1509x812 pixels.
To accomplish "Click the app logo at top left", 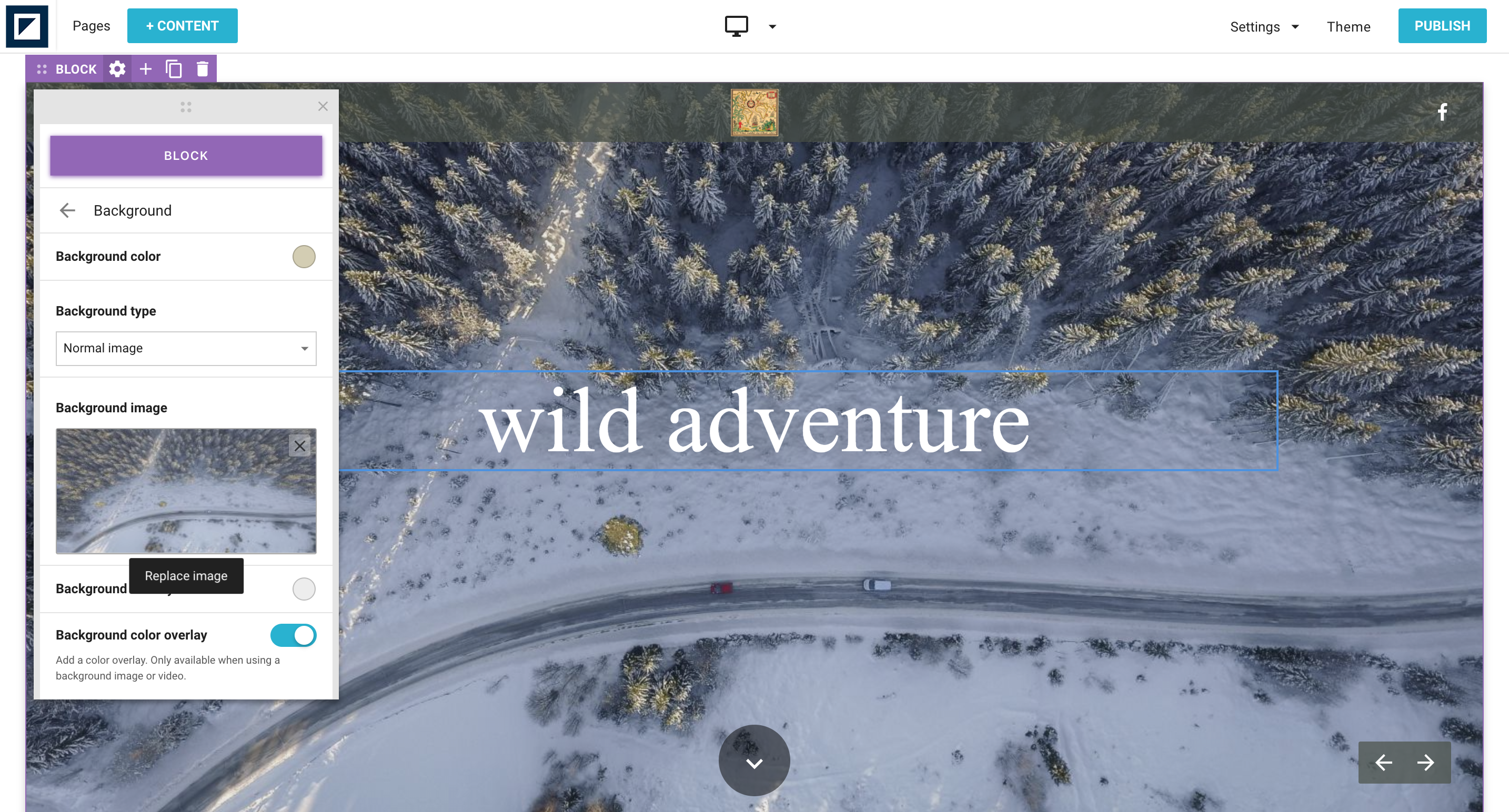I will [27, 26].
